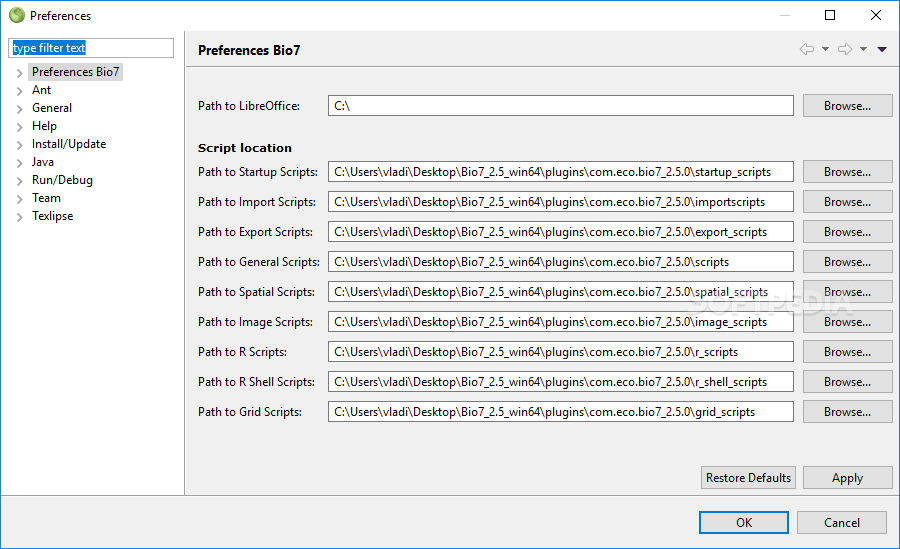900x549 pixels.
Task: Expand the Java tree node
Action: (x=20, y=163)
